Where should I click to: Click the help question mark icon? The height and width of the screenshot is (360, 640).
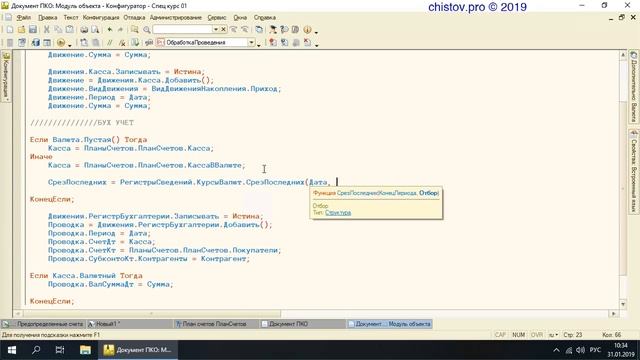tap(284, 29)
